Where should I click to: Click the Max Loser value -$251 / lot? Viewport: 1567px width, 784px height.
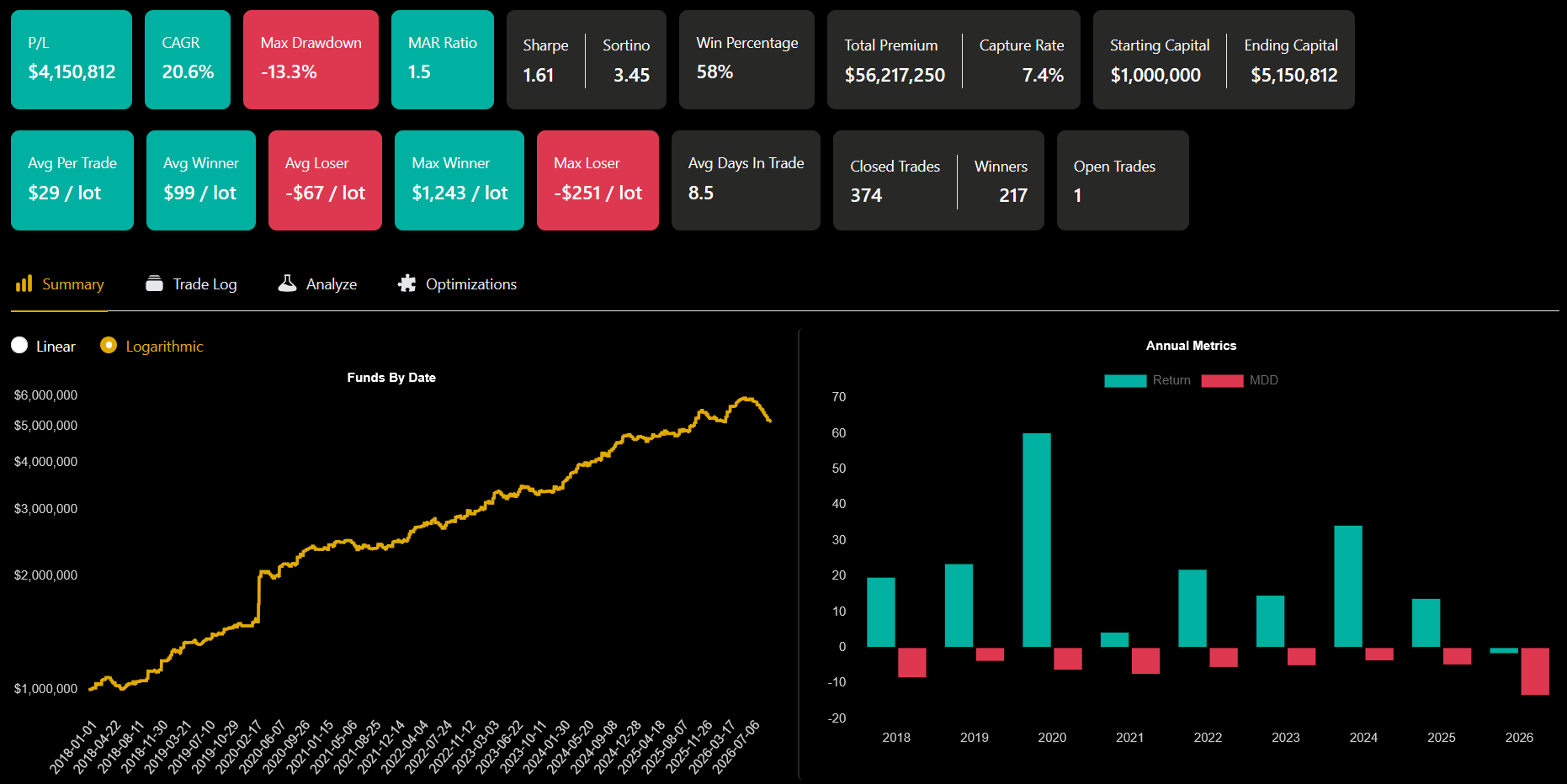pyautogui.click(x=598, y=193)
